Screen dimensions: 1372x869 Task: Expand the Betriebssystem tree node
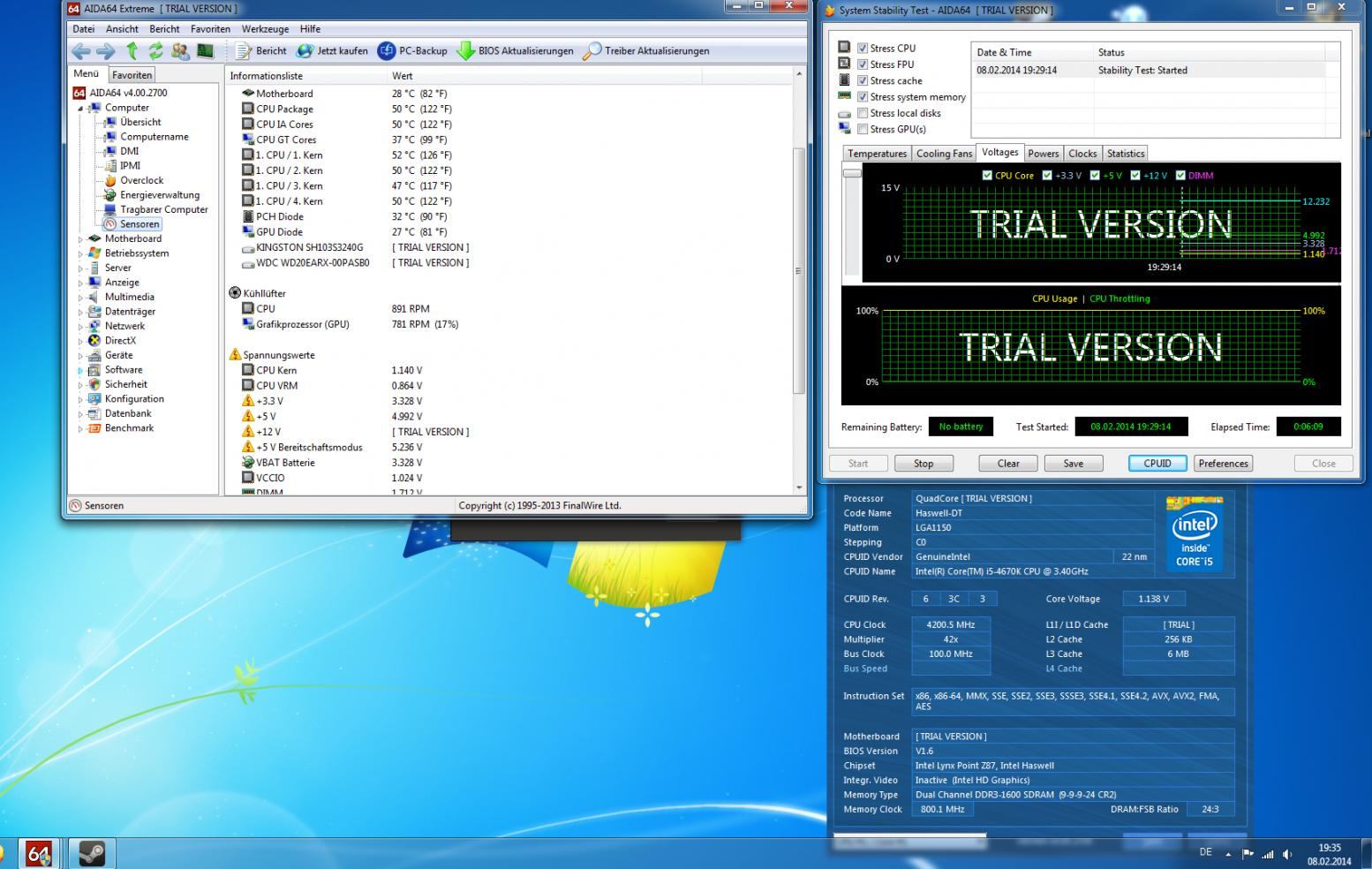point(80,253)
